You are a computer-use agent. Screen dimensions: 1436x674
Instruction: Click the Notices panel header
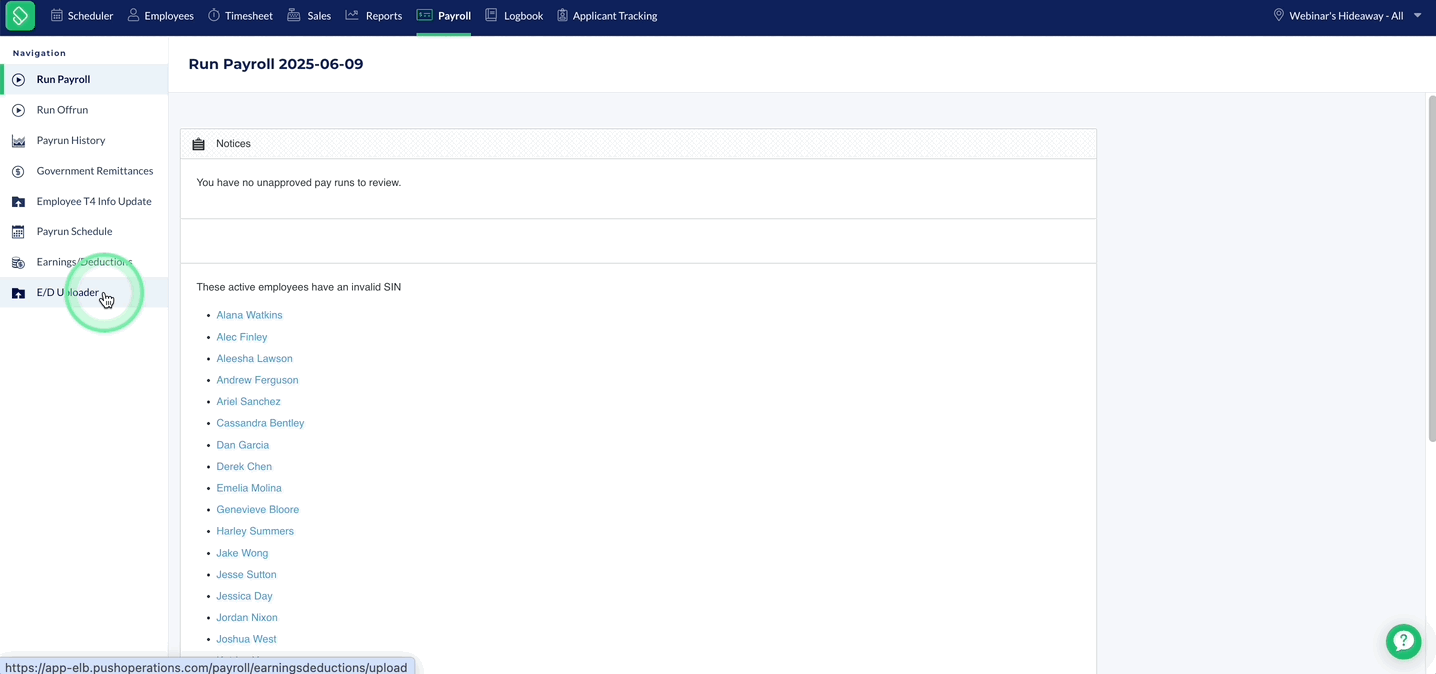pyautogui.click(x=638, y=144)
